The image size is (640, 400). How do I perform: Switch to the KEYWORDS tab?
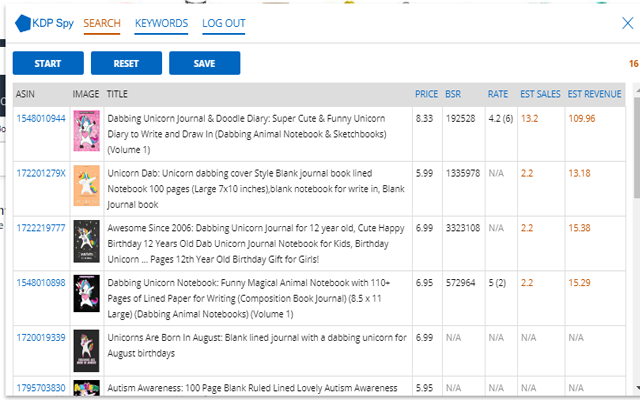(161, 23)
